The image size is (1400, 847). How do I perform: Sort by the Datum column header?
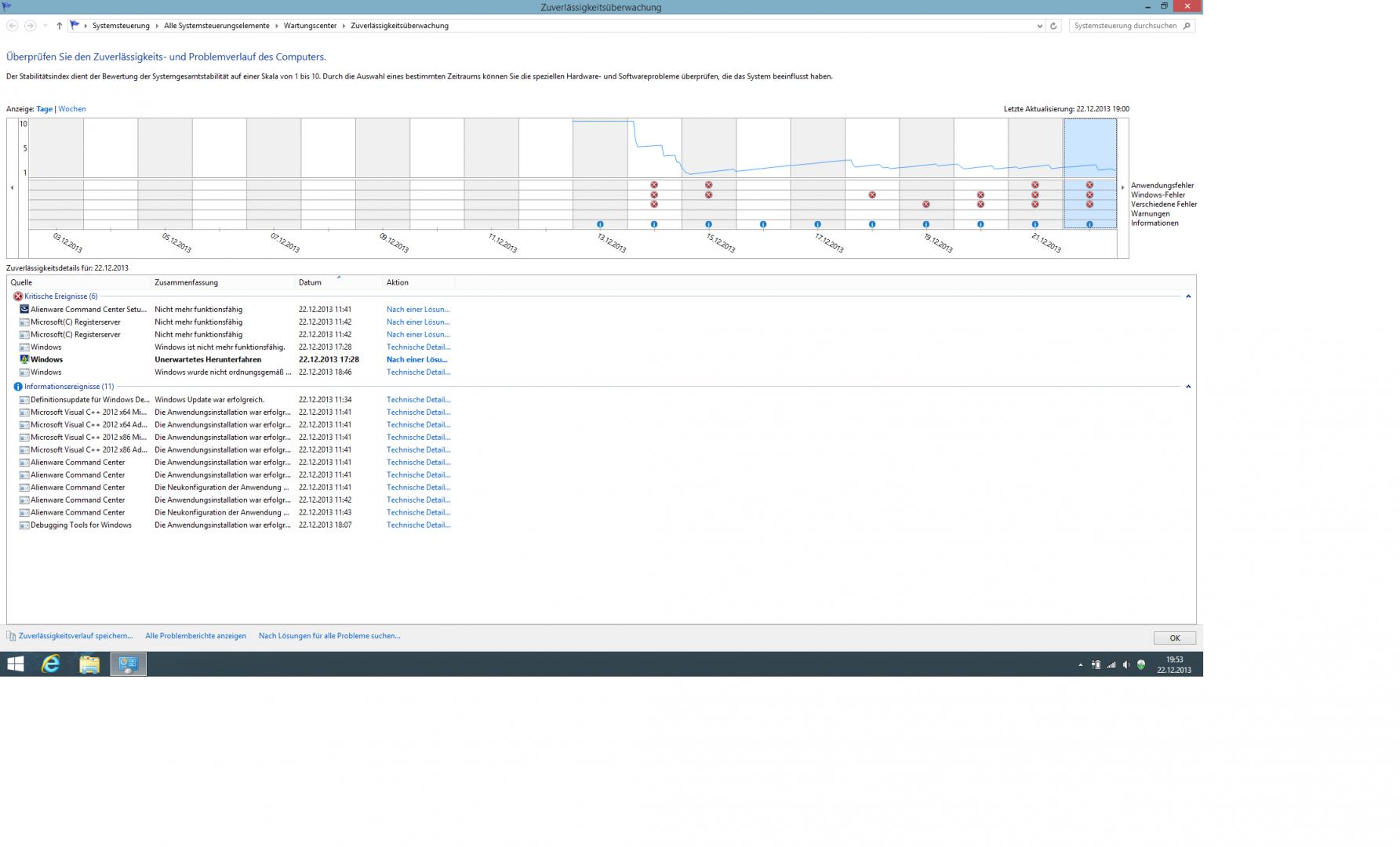[x=338, y=282]
